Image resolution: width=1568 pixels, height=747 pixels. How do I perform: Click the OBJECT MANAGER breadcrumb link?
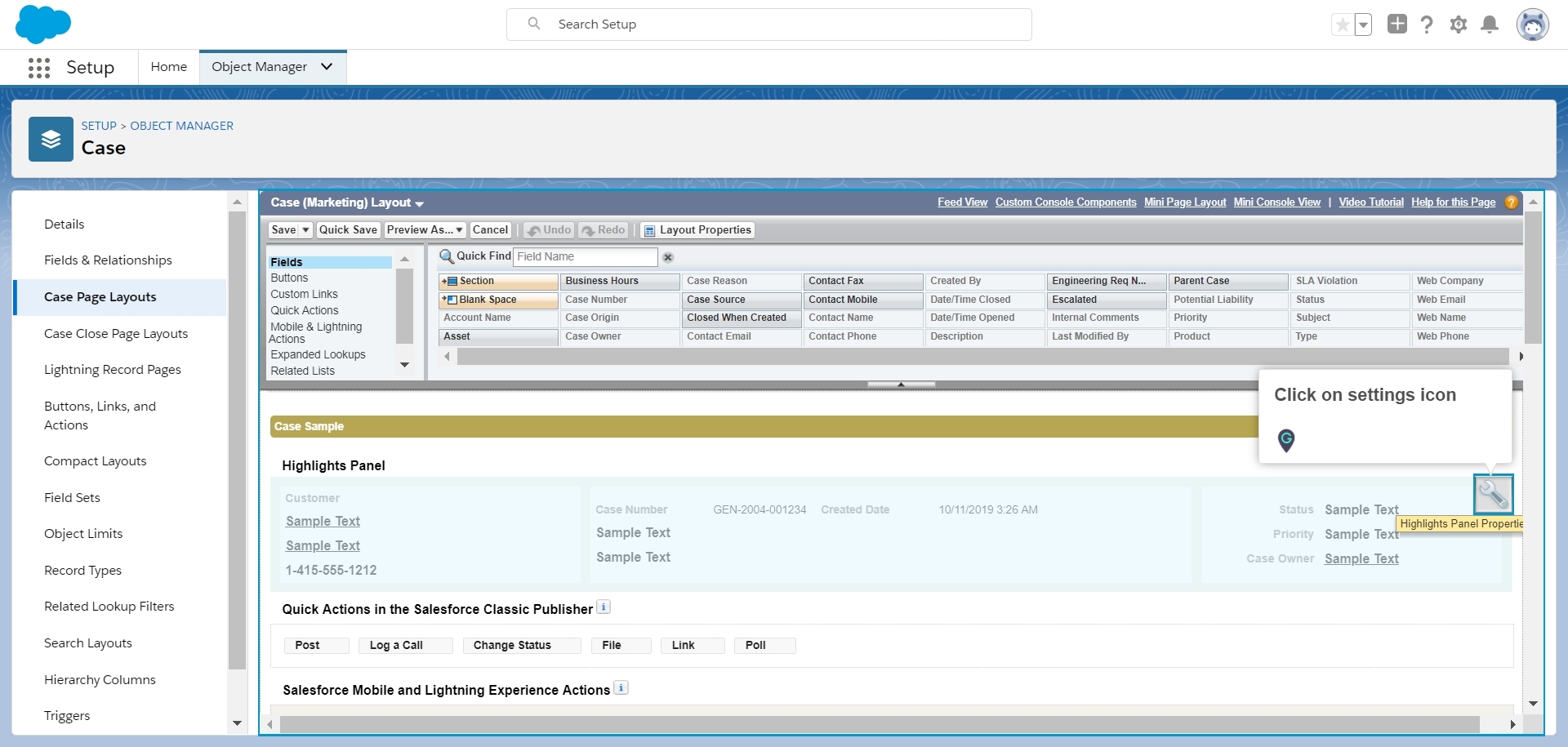tap(182, 126)
